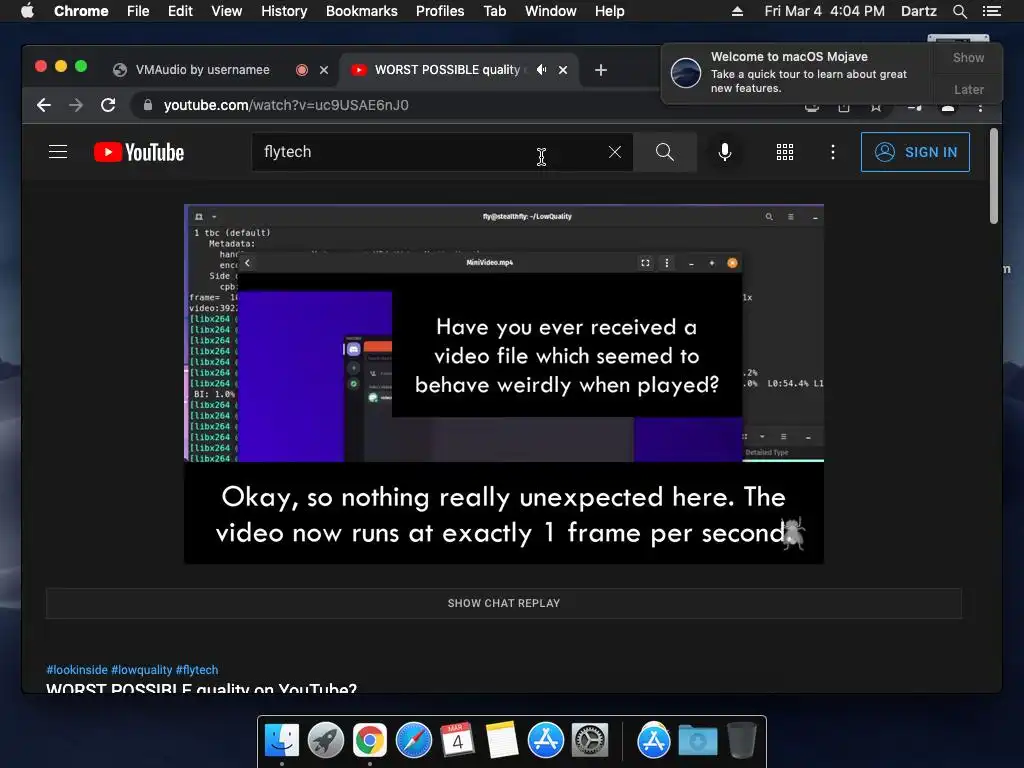Click SHOW CHAT REPLAY button
1024x768 pixels.
coord(504,603)
